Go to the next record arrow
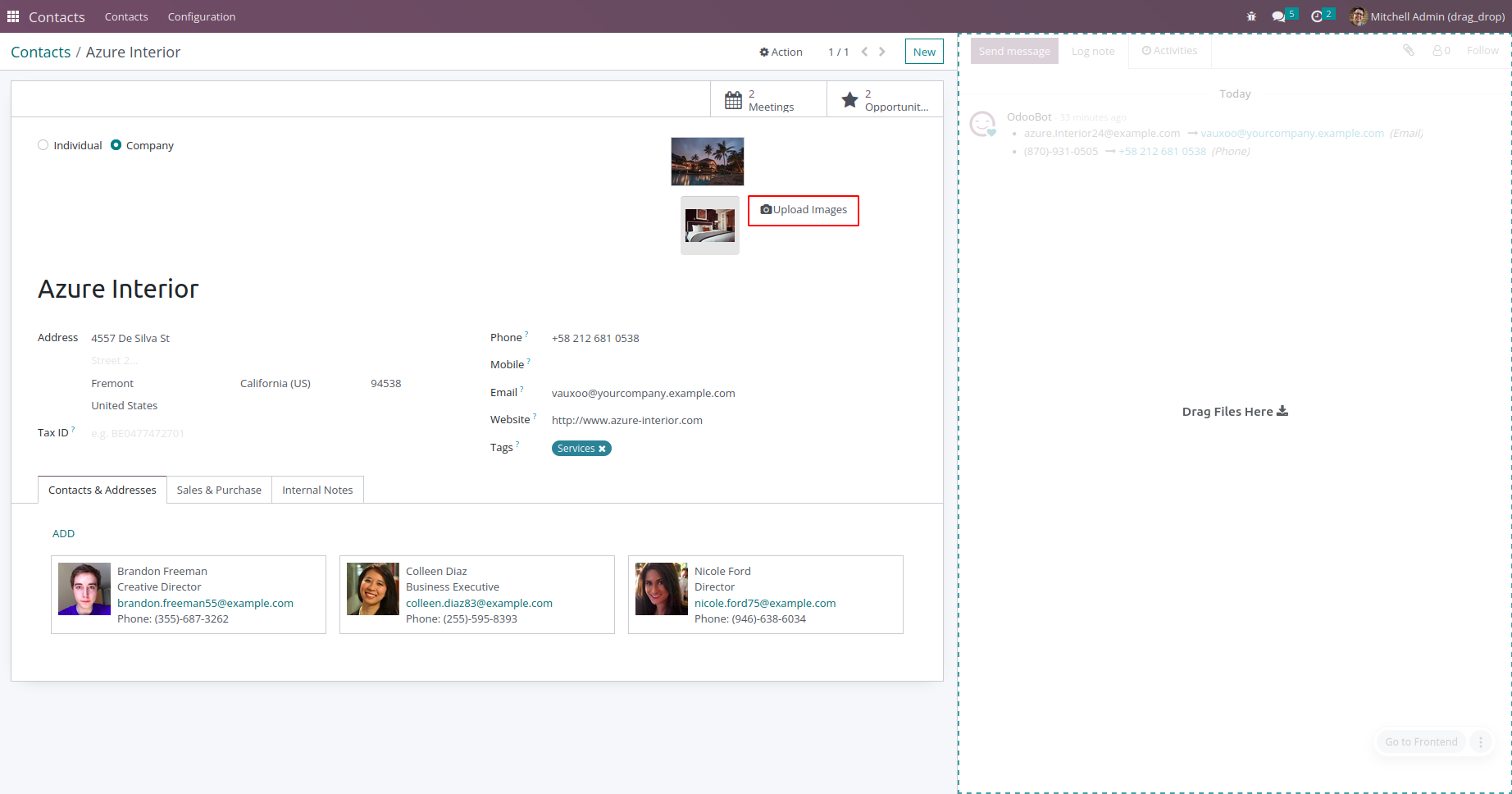Image resolution: width=1512 pixels, height=794 pixels. [882, 52]
